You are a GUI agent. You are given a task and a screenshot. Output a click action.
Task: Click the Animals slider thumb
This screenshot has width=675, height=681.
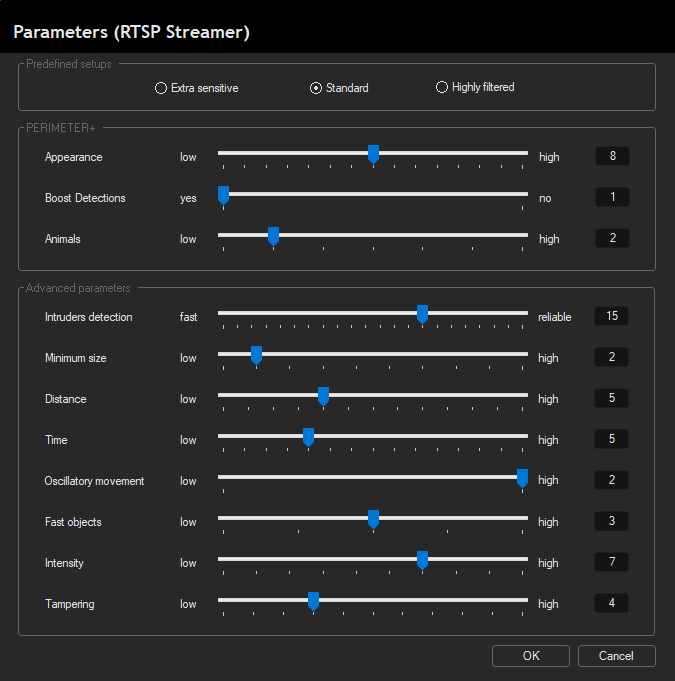click(273, 237)
